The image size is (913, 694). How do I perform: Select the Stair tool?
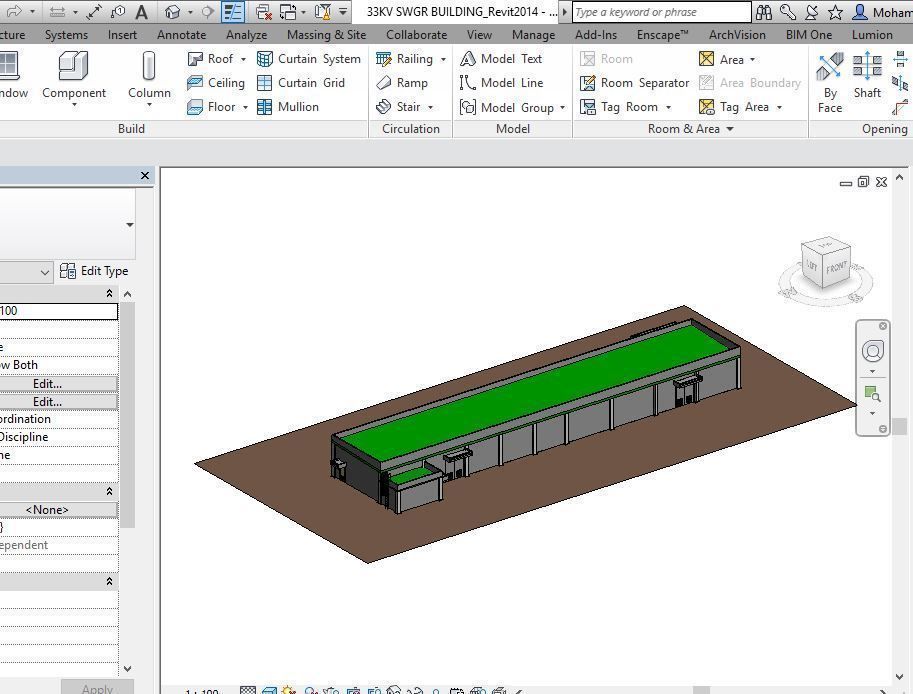click(x=398, y=107)
